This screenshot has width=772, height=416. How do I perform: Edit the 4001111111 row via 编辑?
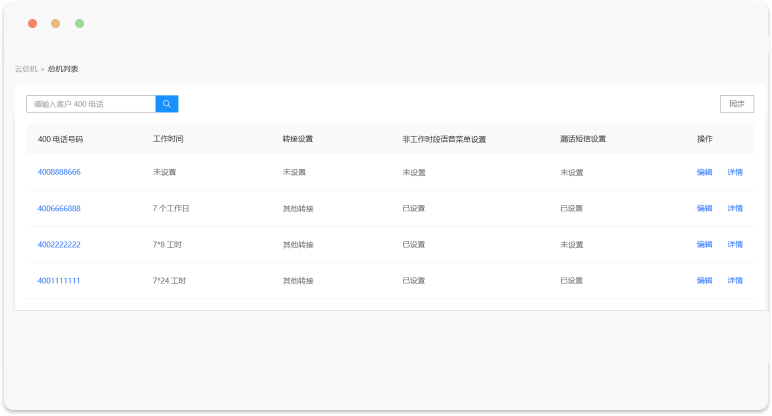click(x=705, y=280)
